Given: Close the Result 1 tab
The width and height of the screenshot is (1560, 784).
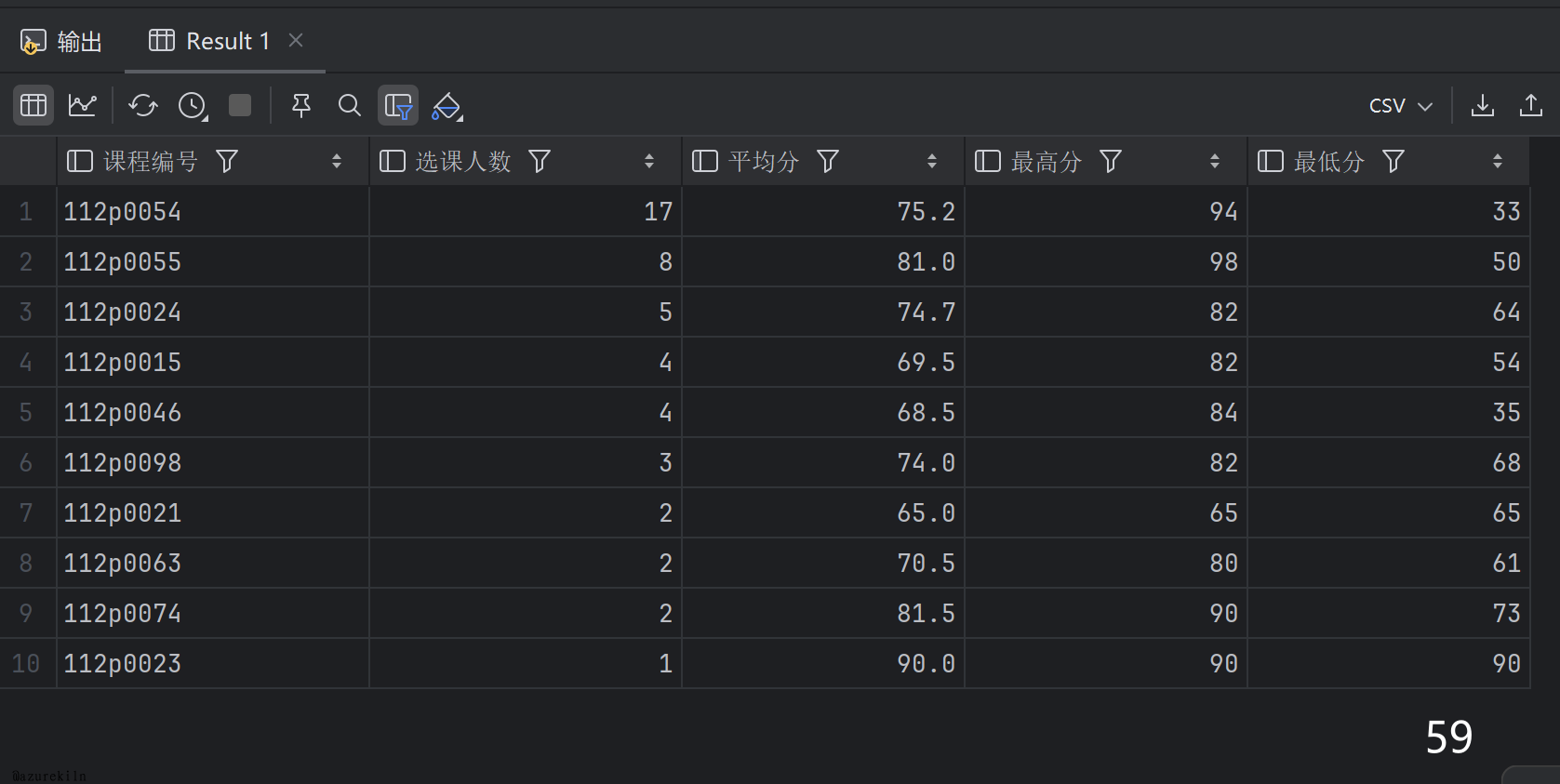Looking at the screenshot, I should pyautogui.click(x=296, y=40).
